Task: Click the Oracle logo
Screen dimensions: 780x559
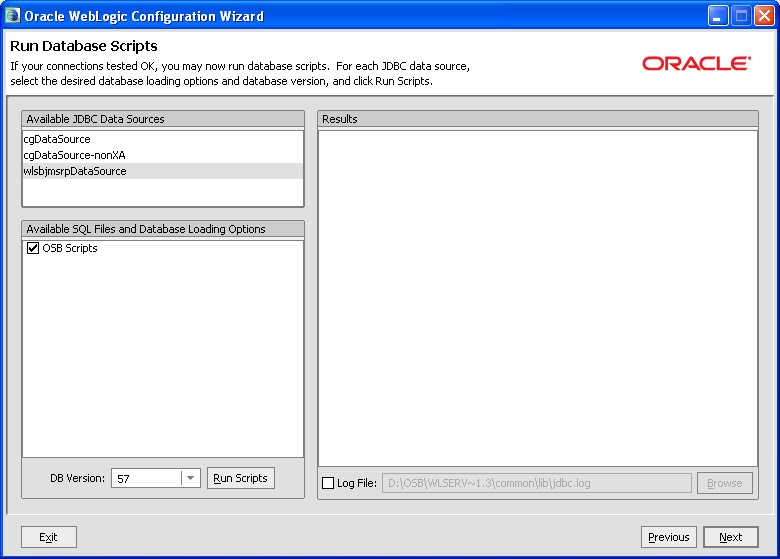Action: click(x=696, y=64)
